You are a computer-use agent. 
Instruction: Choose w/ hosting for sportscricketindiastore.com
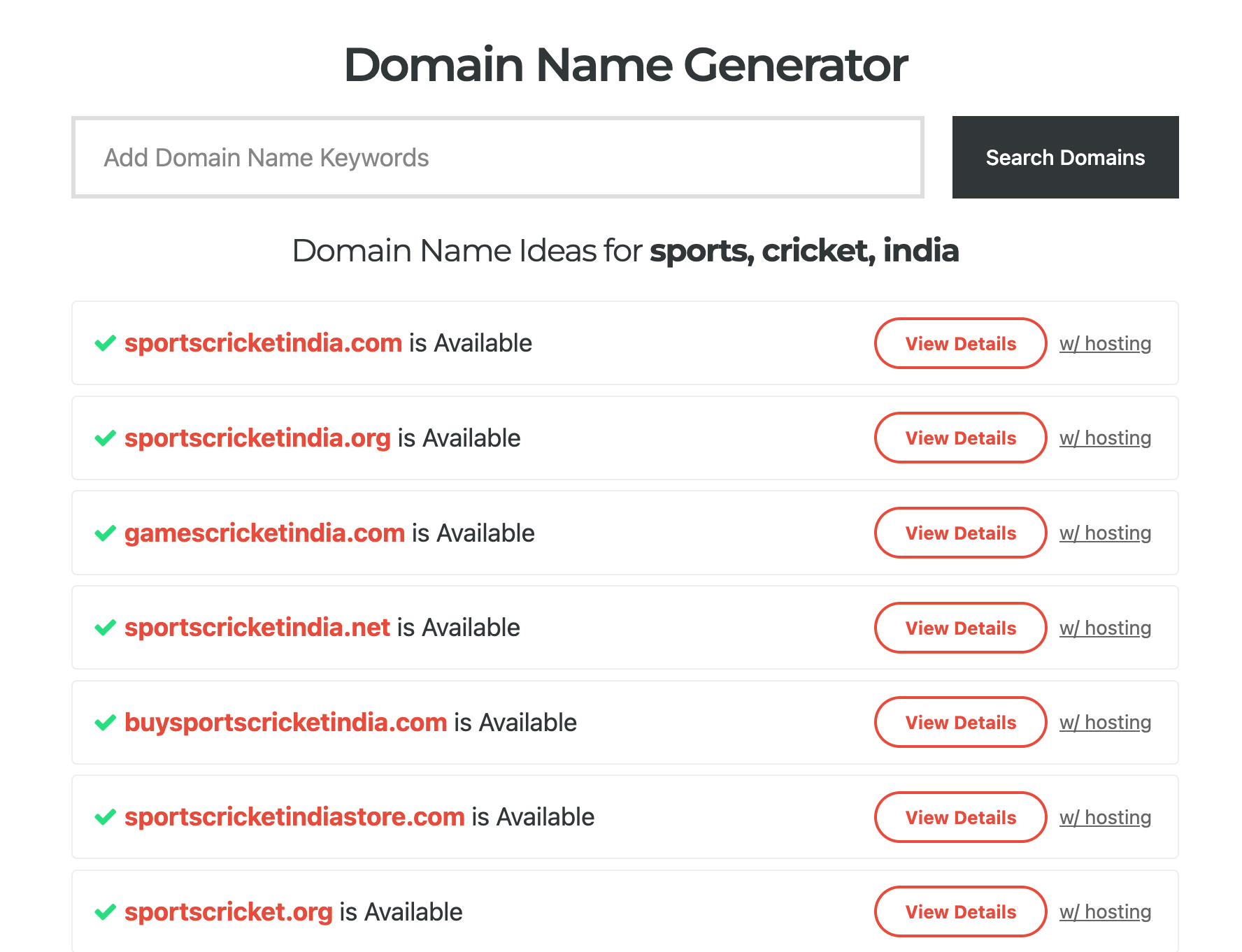1105,817
